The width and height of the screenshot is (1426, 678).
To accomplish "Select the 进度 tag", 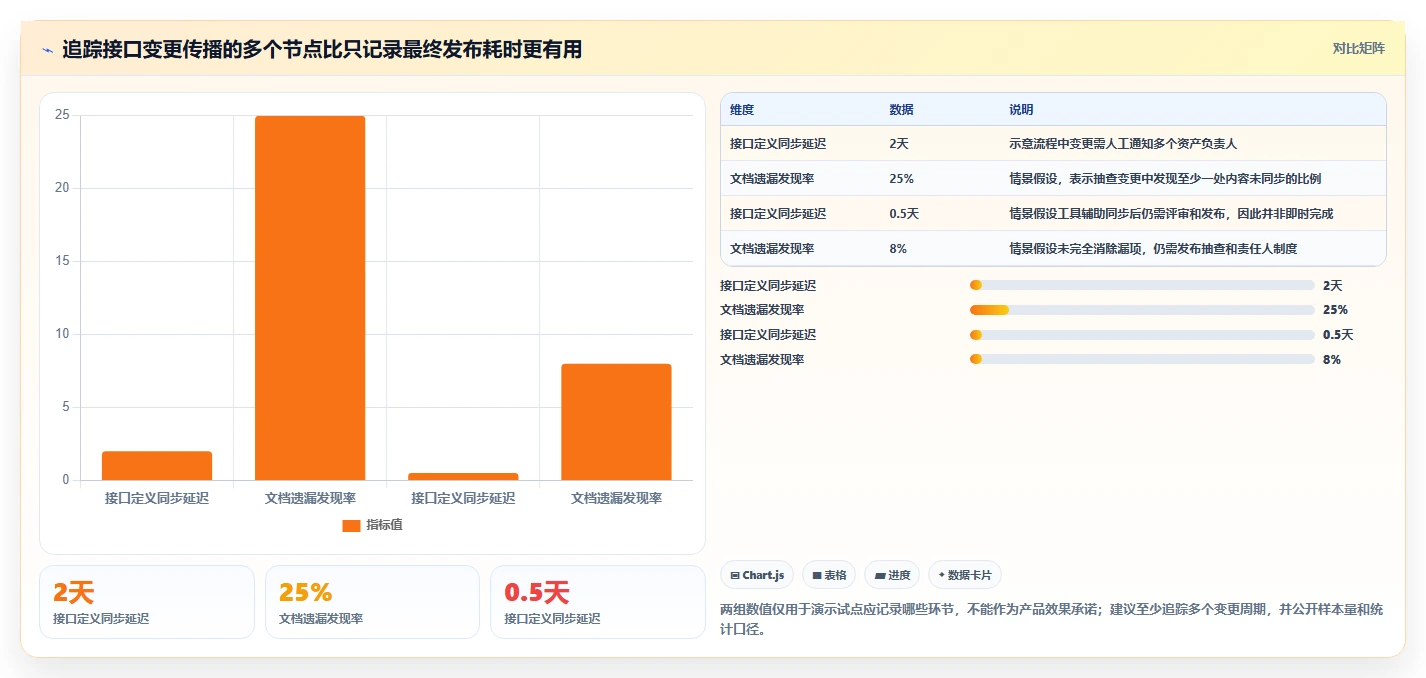I will [892, 575].
